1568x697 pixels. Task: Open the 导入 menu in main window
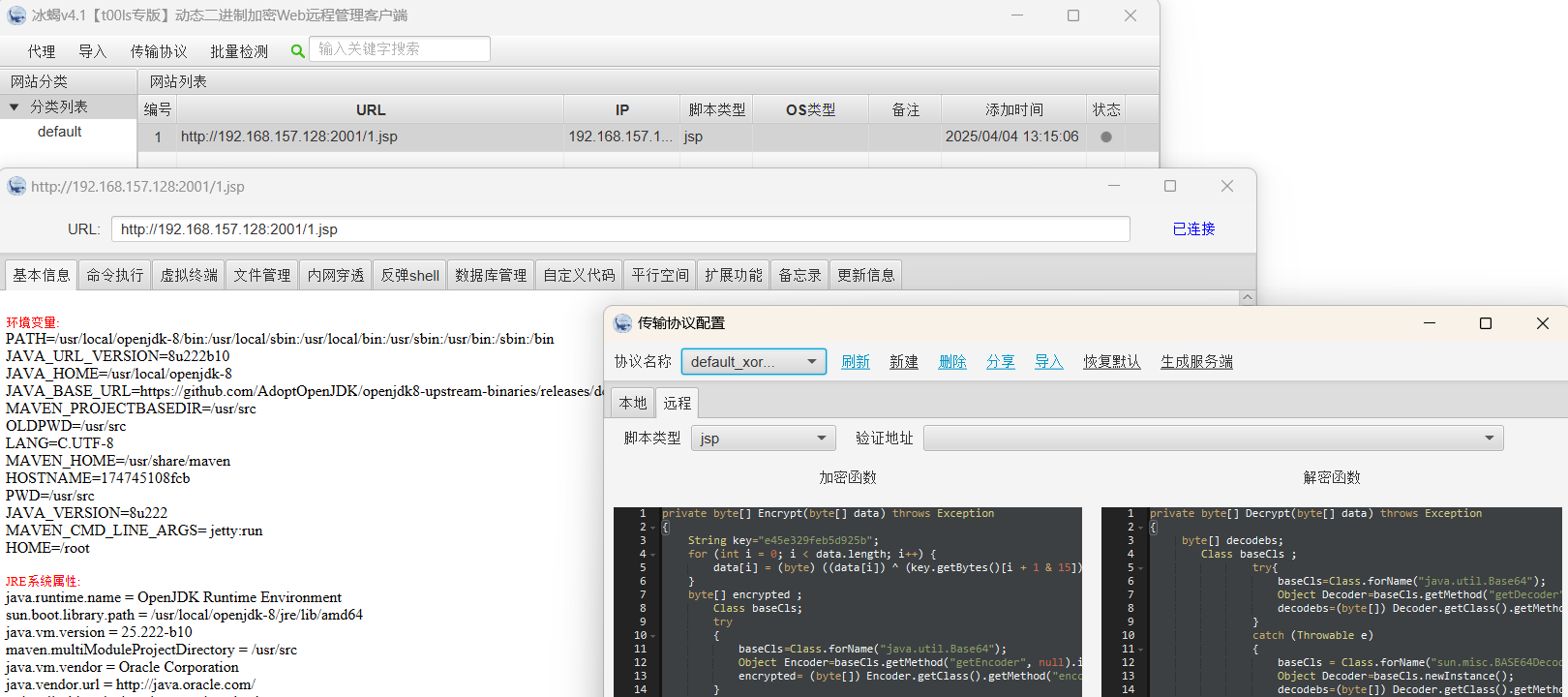click(x=93, y=51)
